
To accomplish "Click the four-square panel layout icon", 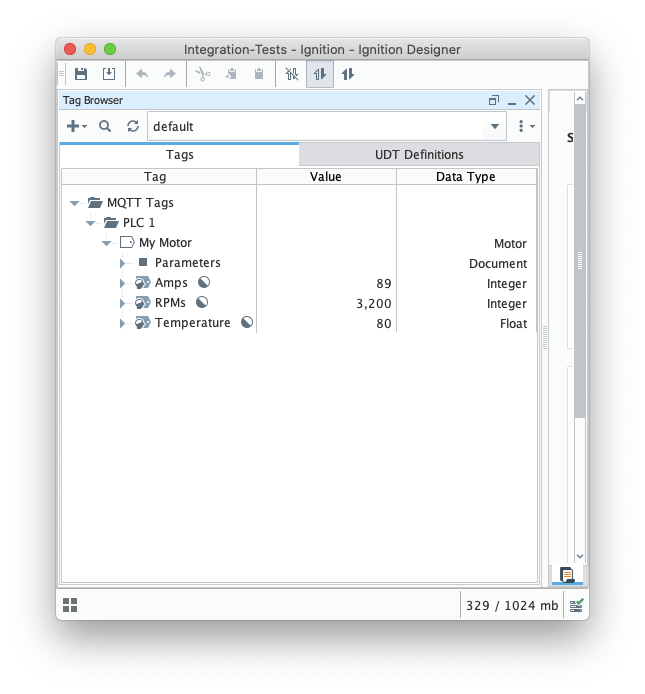I will coord(70,605).
